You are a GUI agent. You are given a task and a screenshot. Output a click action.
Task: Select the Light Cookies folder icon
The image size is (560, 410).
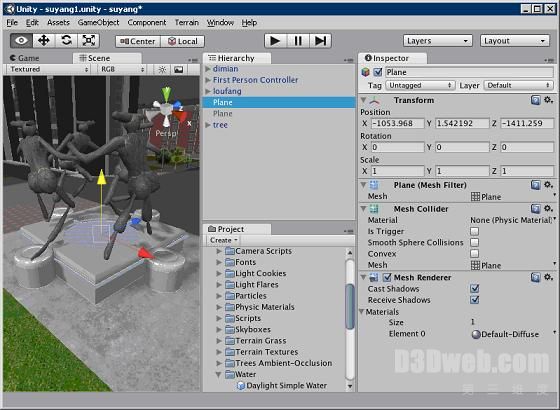pos(230,274)
